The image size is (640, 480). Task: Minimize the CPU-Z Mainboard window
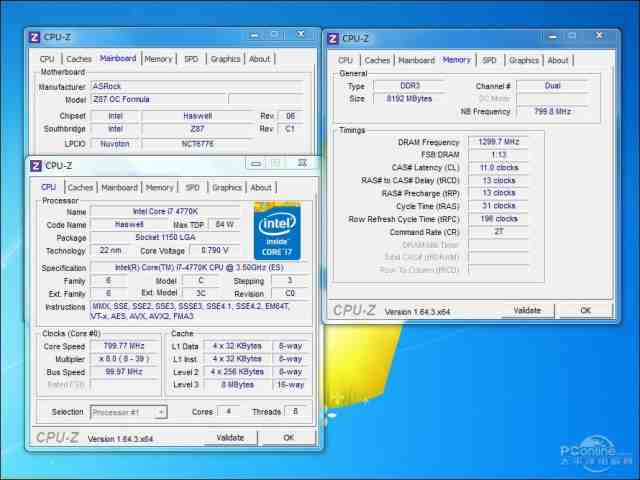point(254,36)
